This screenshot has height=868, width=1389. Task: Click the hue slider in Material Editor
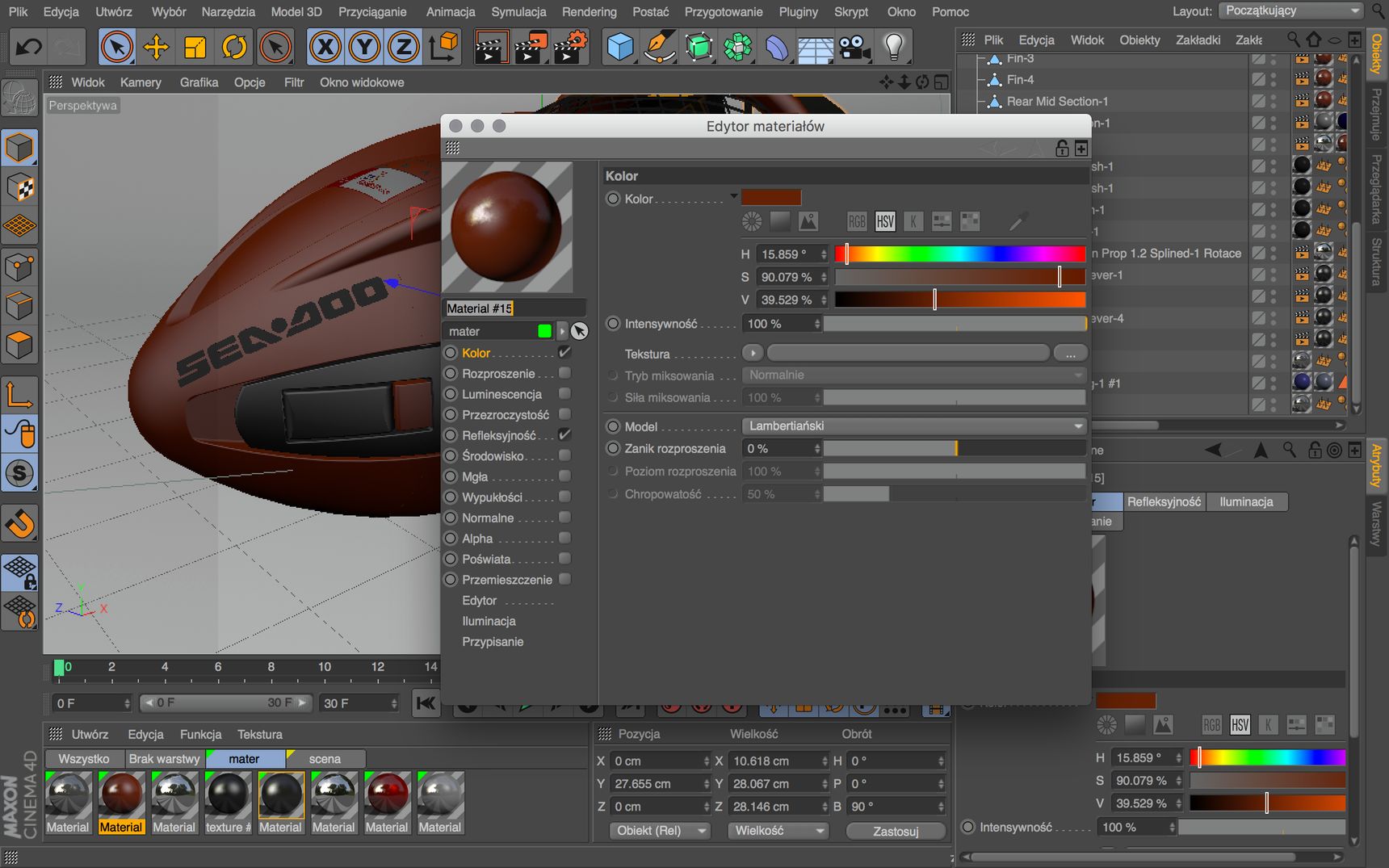(960, 254)
